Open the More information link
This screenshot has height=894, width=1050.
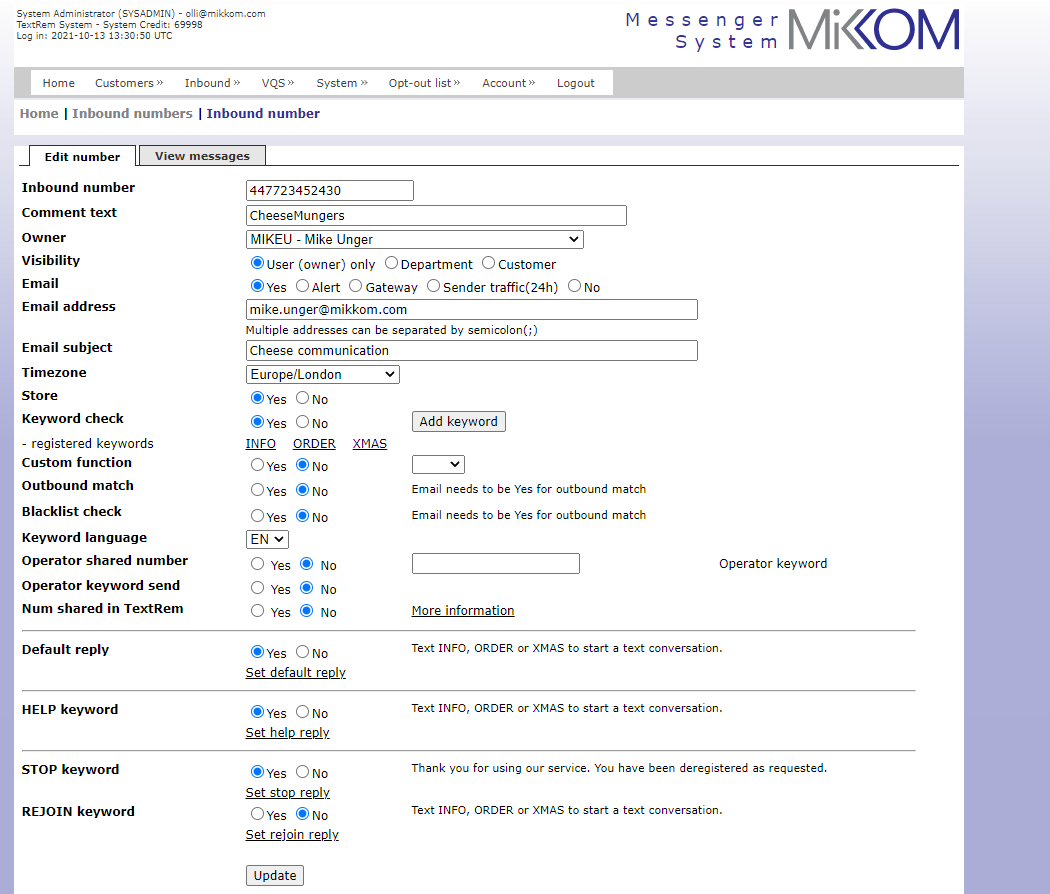click(462, 611)
